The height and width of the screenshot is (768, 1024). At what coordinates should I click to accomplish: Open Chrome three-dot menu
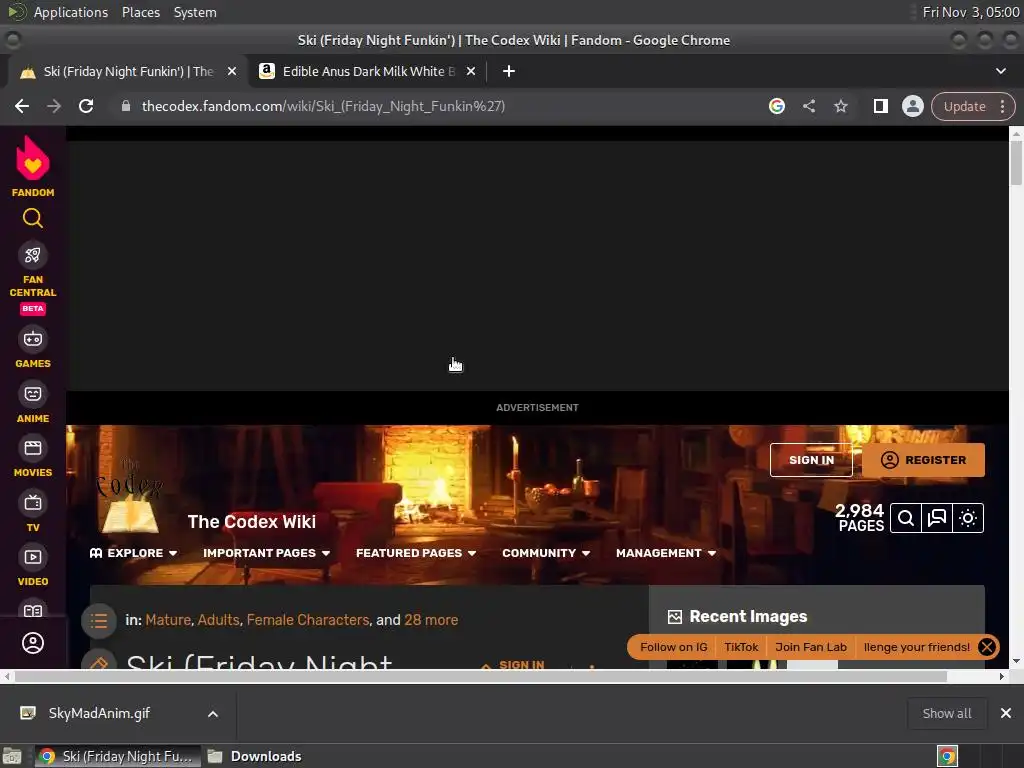tap(1002, 106)
